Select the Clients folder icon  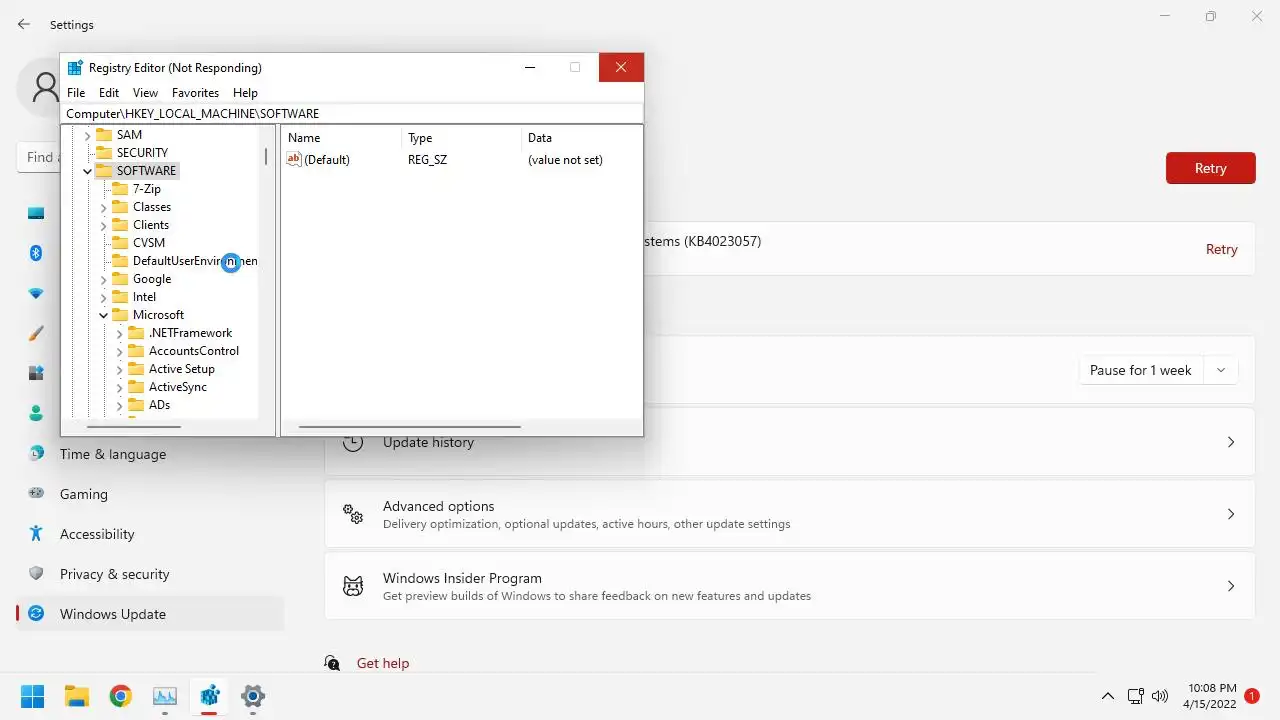click(x=119, y=224)
